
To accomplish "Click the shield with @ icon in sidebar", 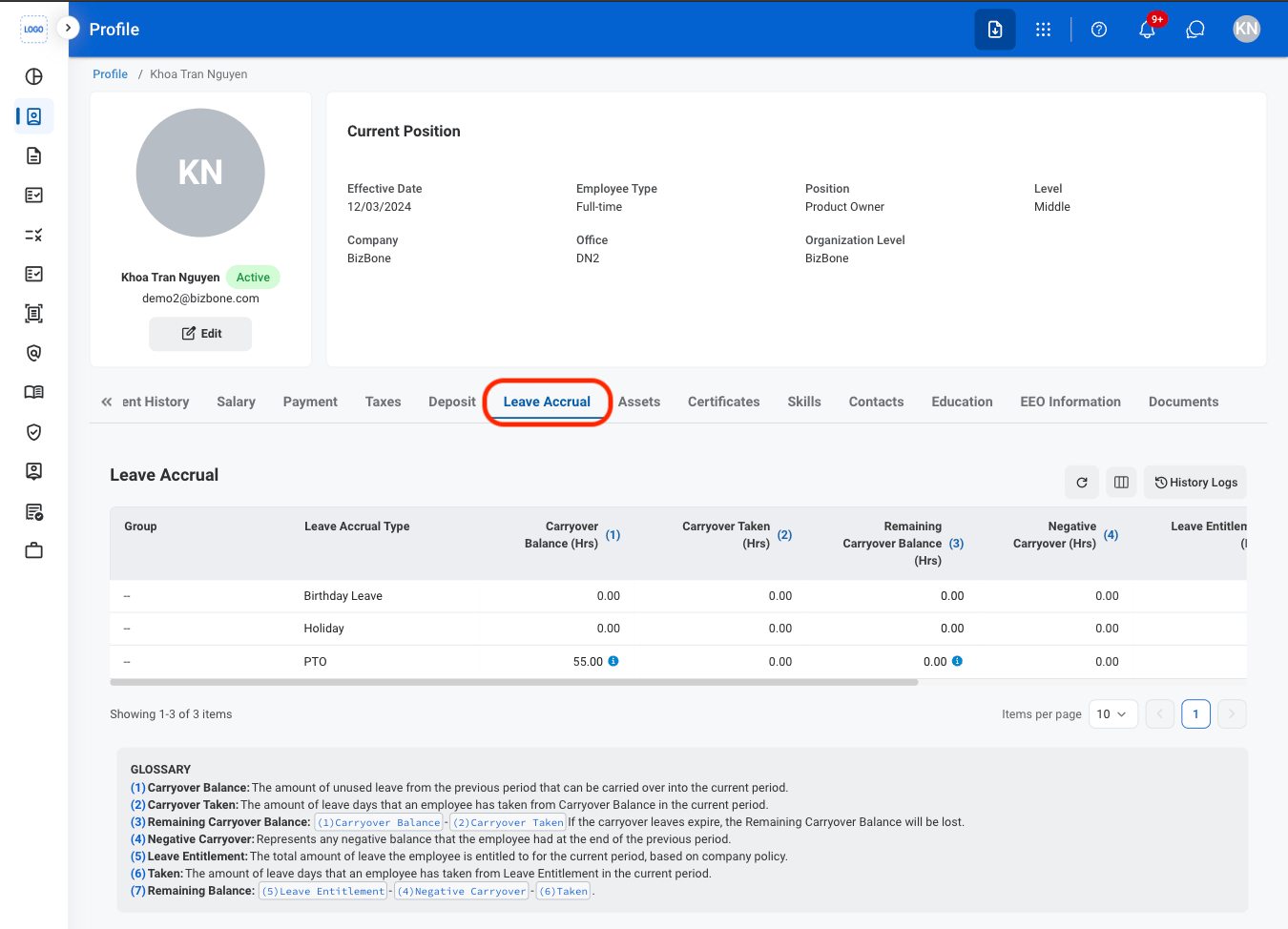I will (x=33, y=353).
